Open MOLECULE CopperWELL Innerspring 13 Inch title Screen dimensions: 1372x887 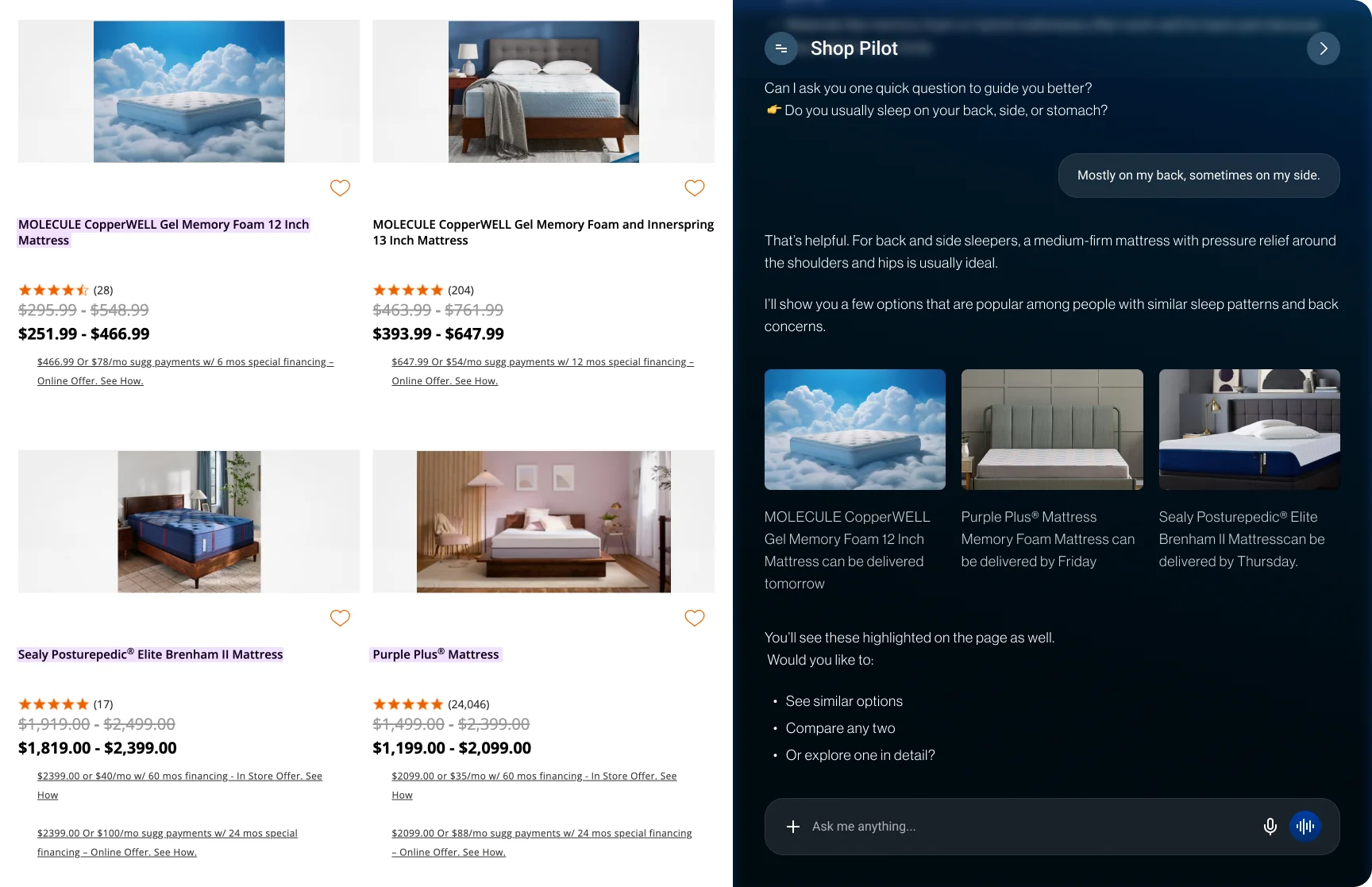point(543,233)
